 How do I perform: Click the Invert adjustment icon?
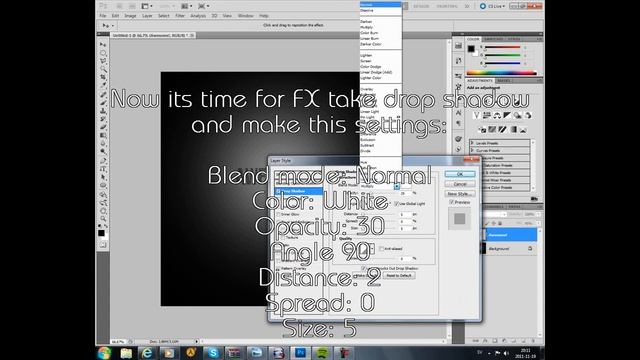(482, 130)
